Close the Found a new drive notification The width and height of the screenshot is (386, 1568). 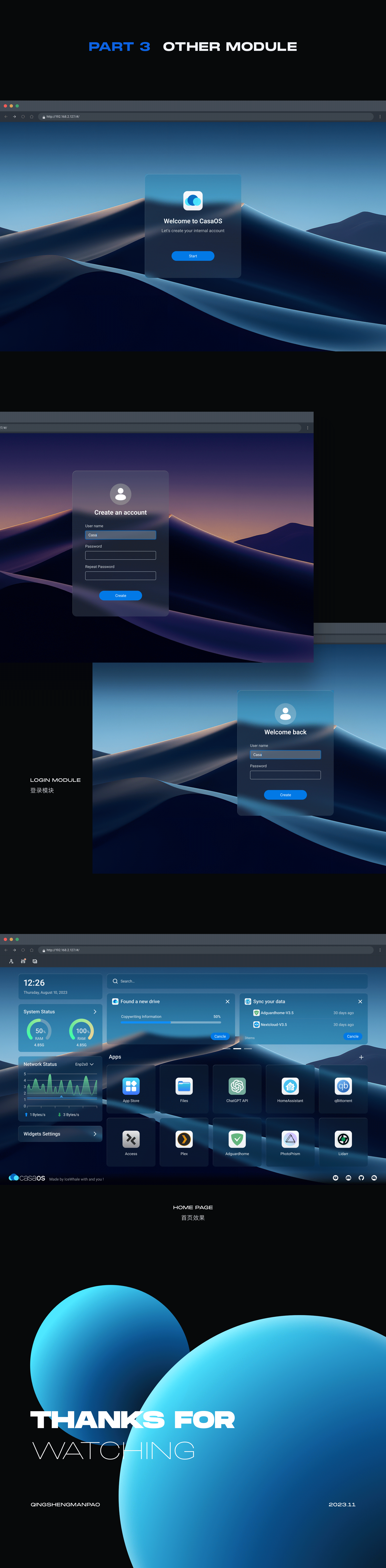[x=228, y=1001]
